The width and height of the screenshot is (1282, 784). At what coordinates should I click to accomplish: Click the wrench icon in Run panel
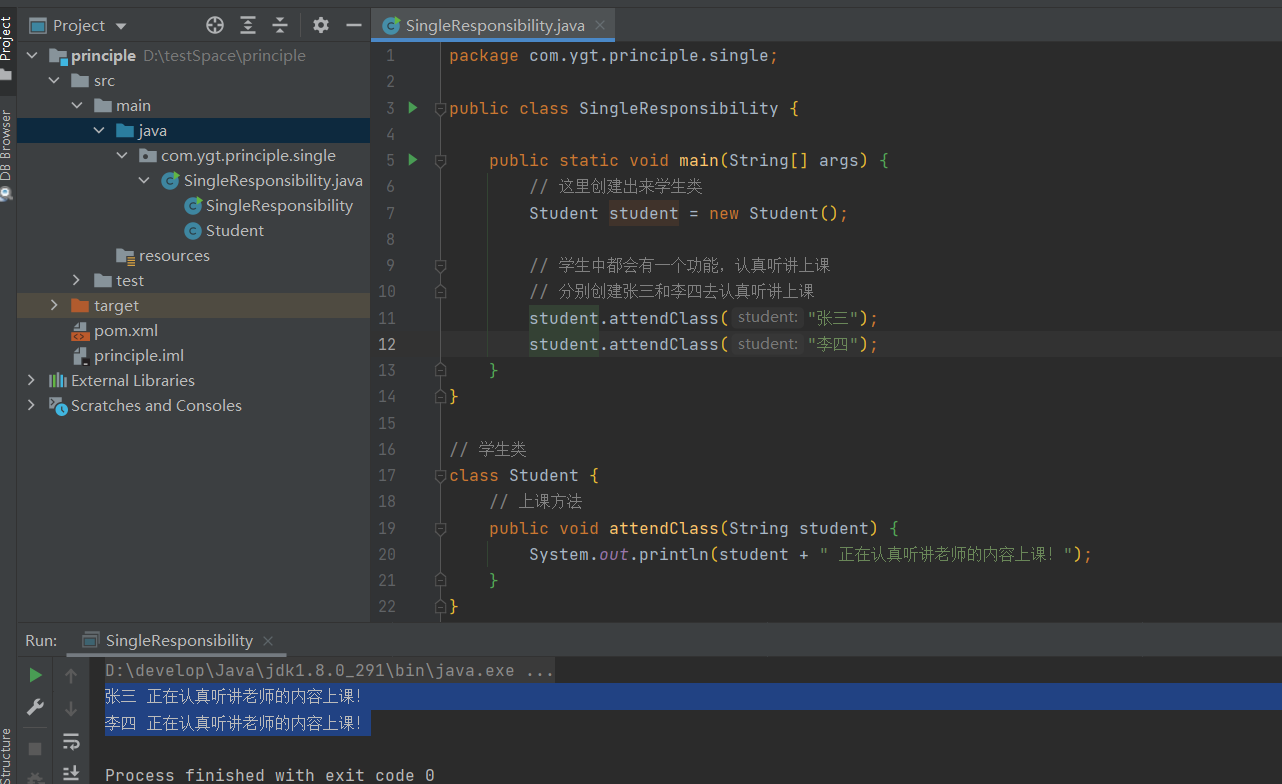pyautogui.click(x=35, y=708)
